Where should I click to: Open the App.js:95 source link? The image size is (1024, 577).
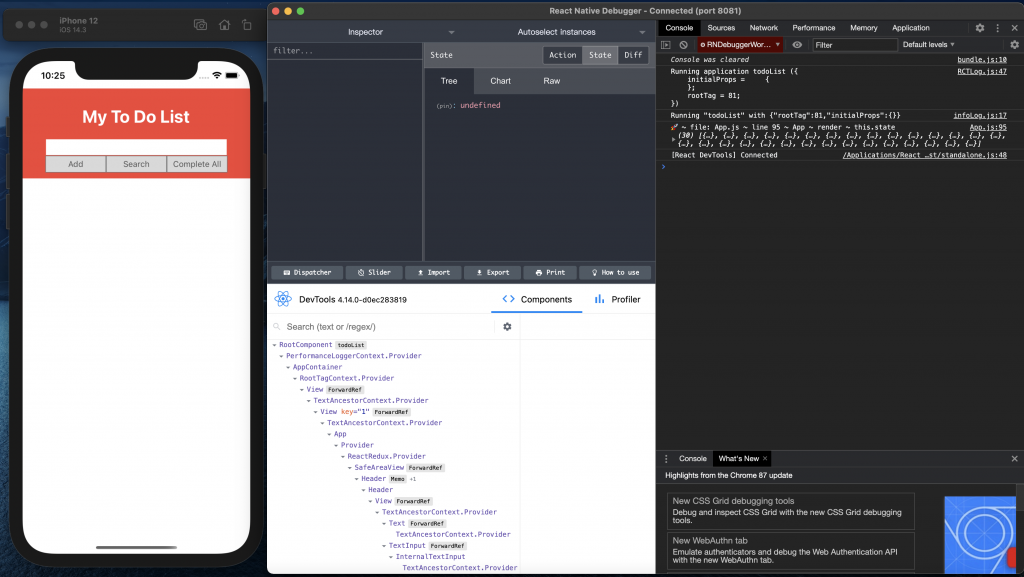(x=987, y=128)
